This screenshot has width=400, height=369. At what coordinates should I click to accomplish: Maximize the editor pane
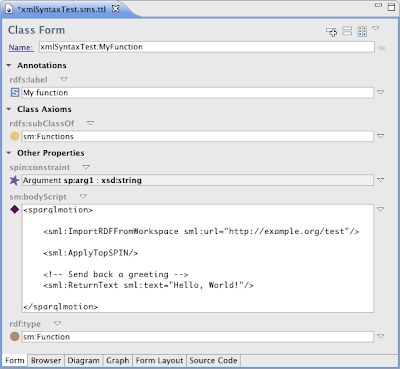(392, 7)
